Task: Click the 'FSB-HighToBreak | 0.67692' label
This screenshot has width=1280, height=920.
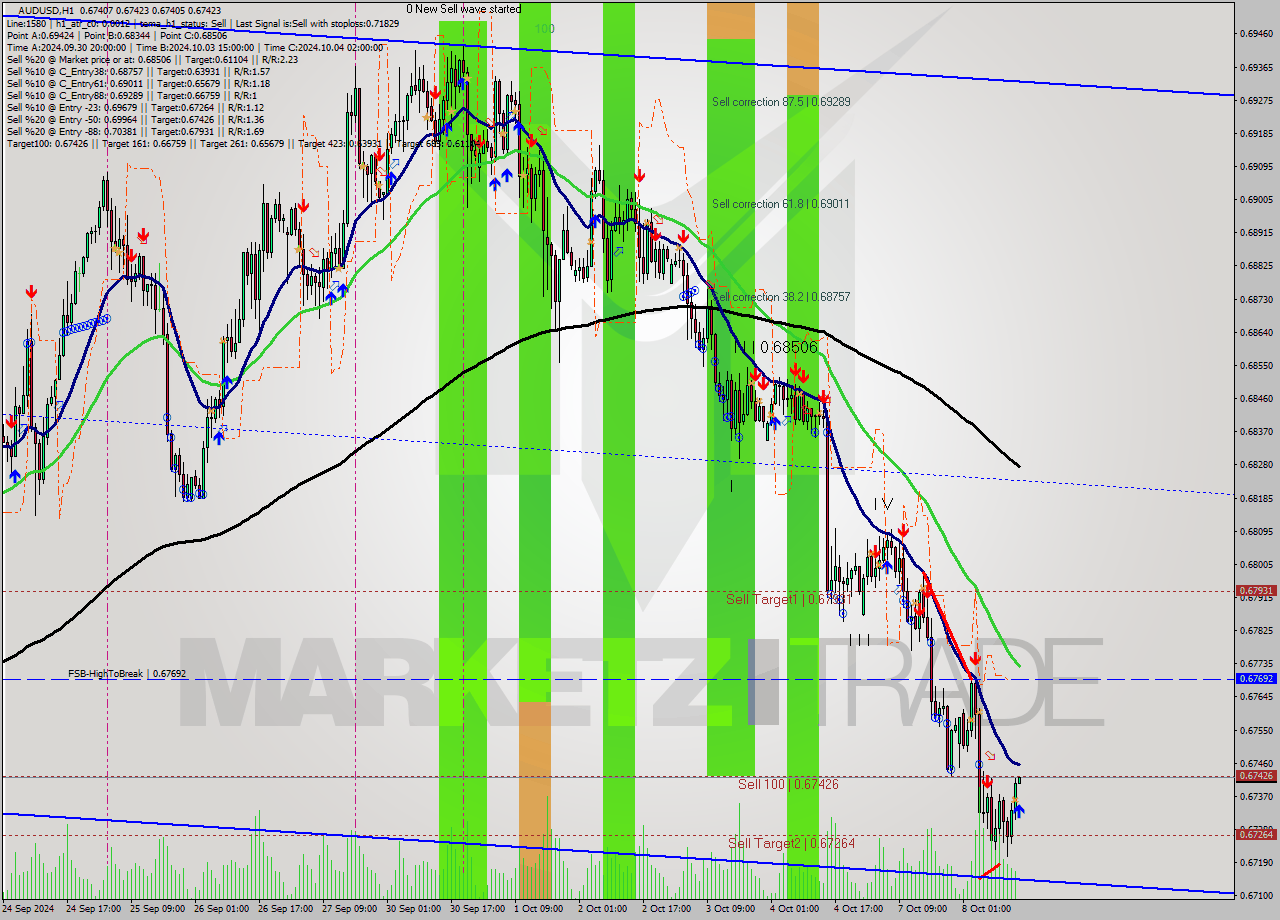Action: [127, 674]
